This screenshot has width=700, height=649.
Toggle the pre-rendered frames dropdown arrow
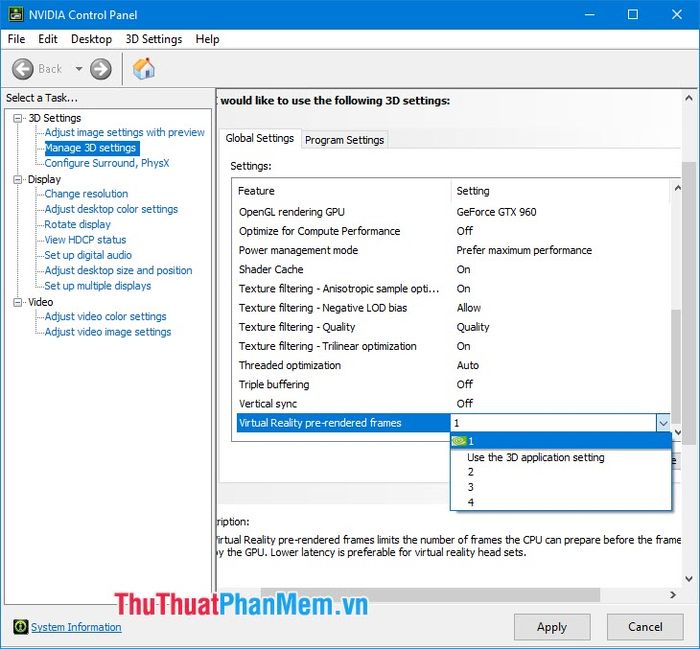point(663,423)
